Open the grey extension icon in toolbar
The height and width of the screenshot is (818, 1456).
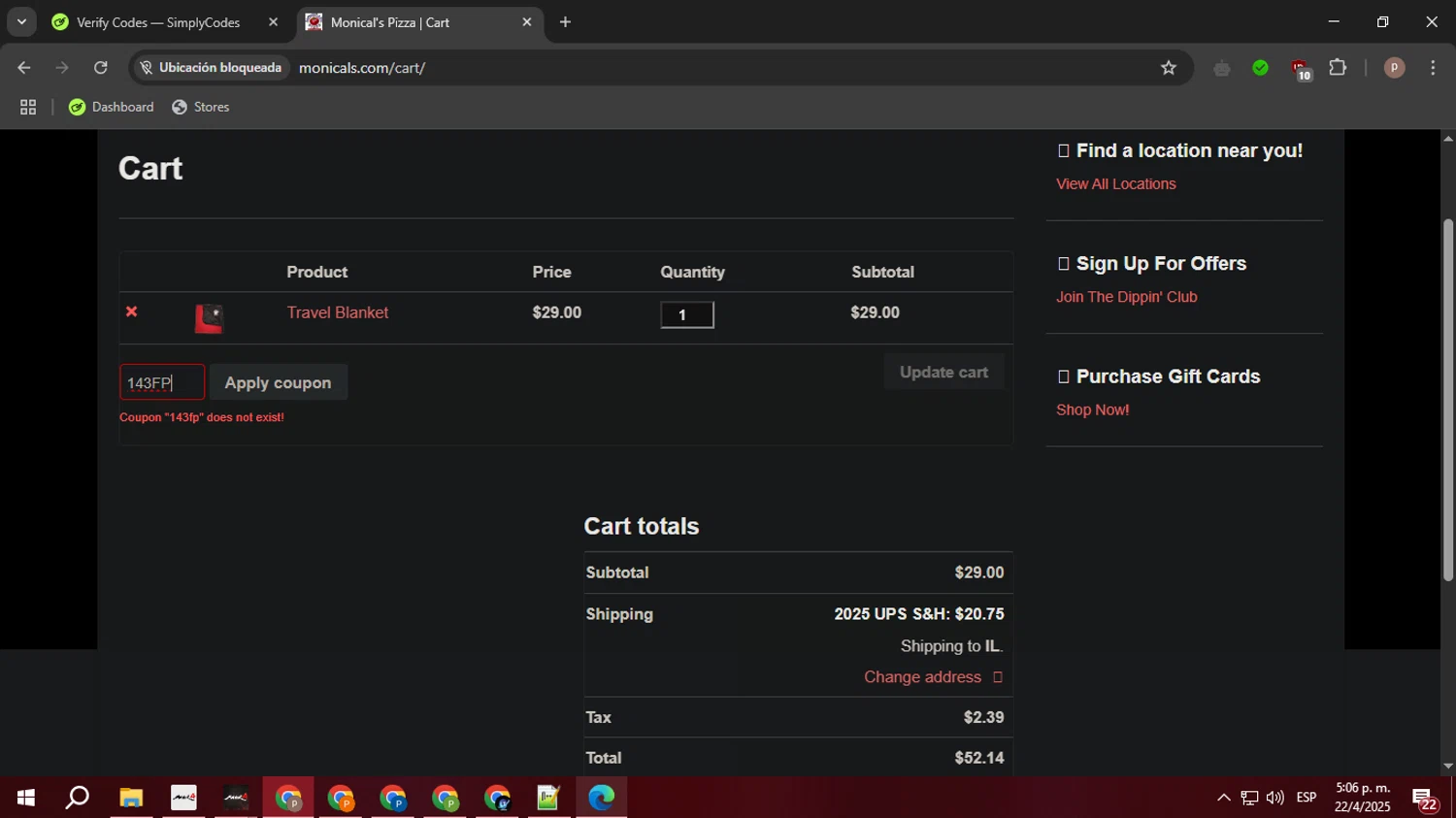1222,68
